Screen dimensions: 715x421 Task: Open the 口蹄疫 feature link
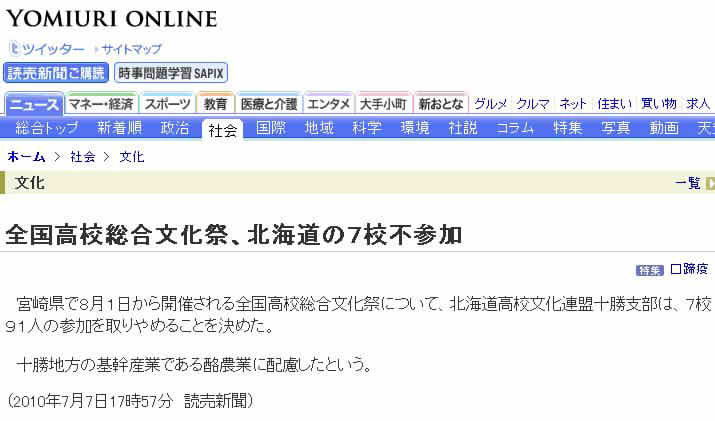(691, 269)
